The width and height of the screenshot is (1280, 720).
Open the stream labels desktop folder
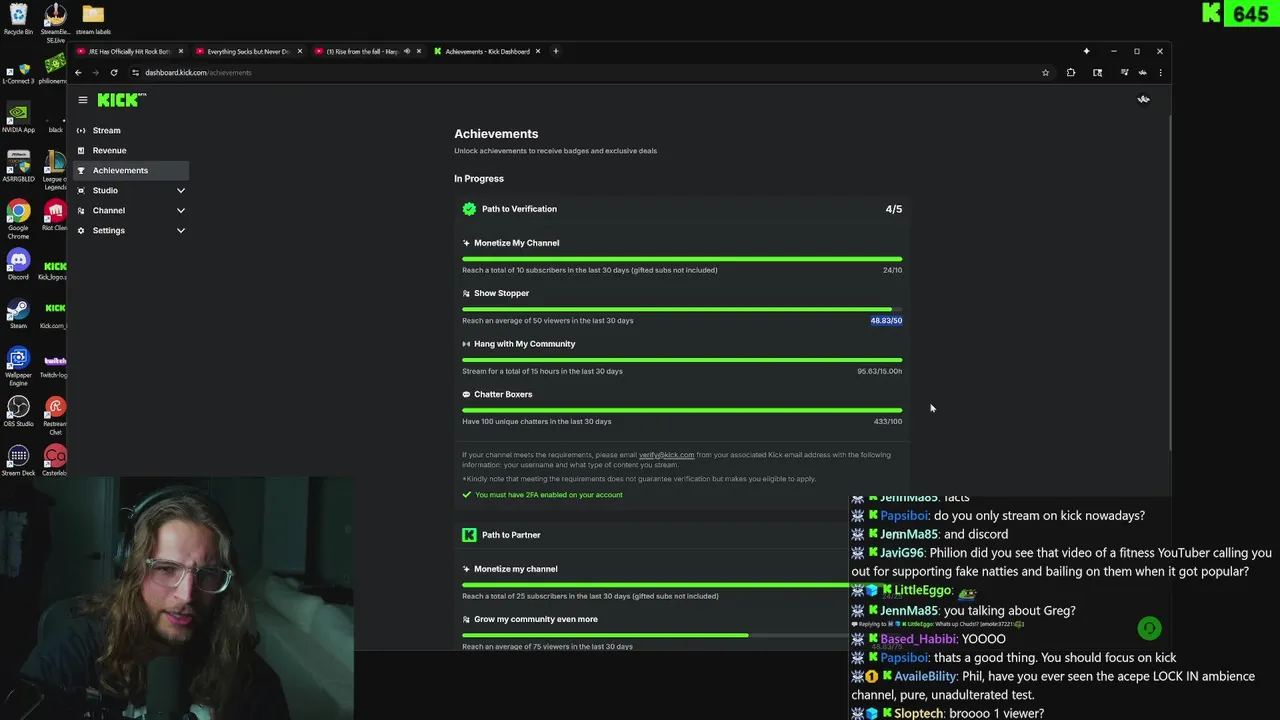tap(93, 19)
